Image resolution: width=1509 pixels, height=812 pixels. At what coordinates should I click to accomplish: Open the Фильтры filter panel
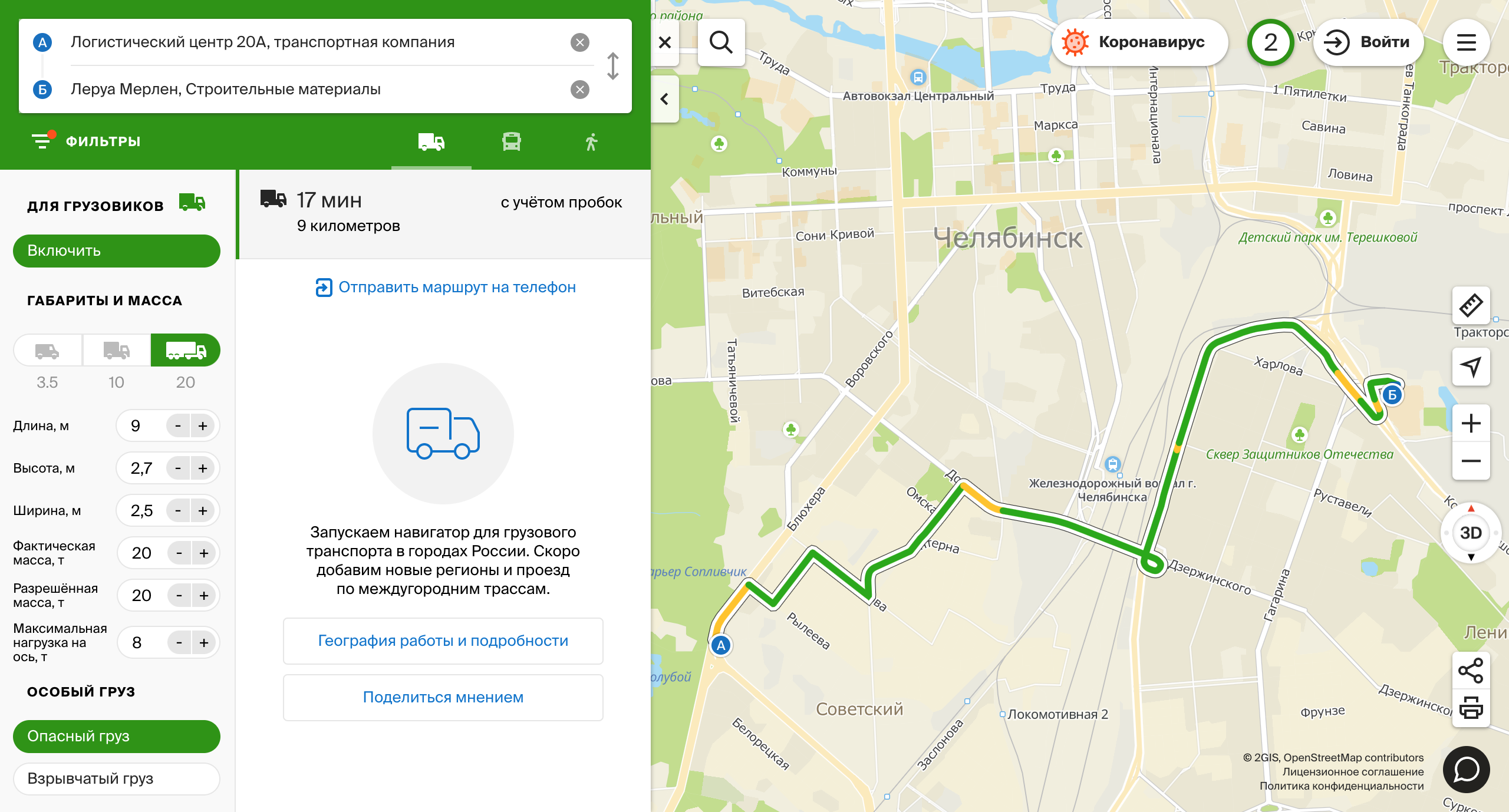(x=86, y=141)
